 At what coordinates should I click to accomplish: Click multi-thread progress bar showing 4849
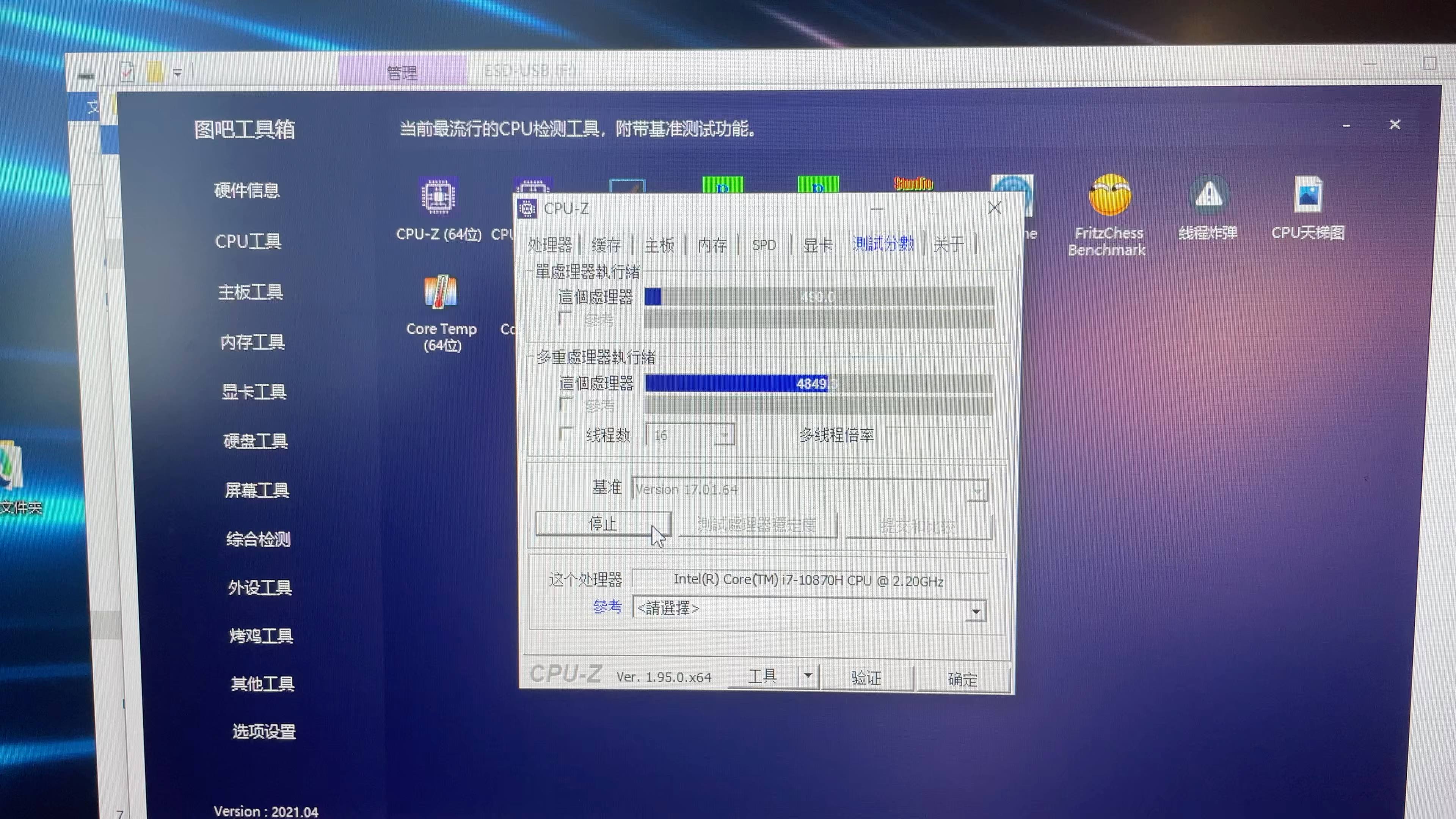(819, 384)
